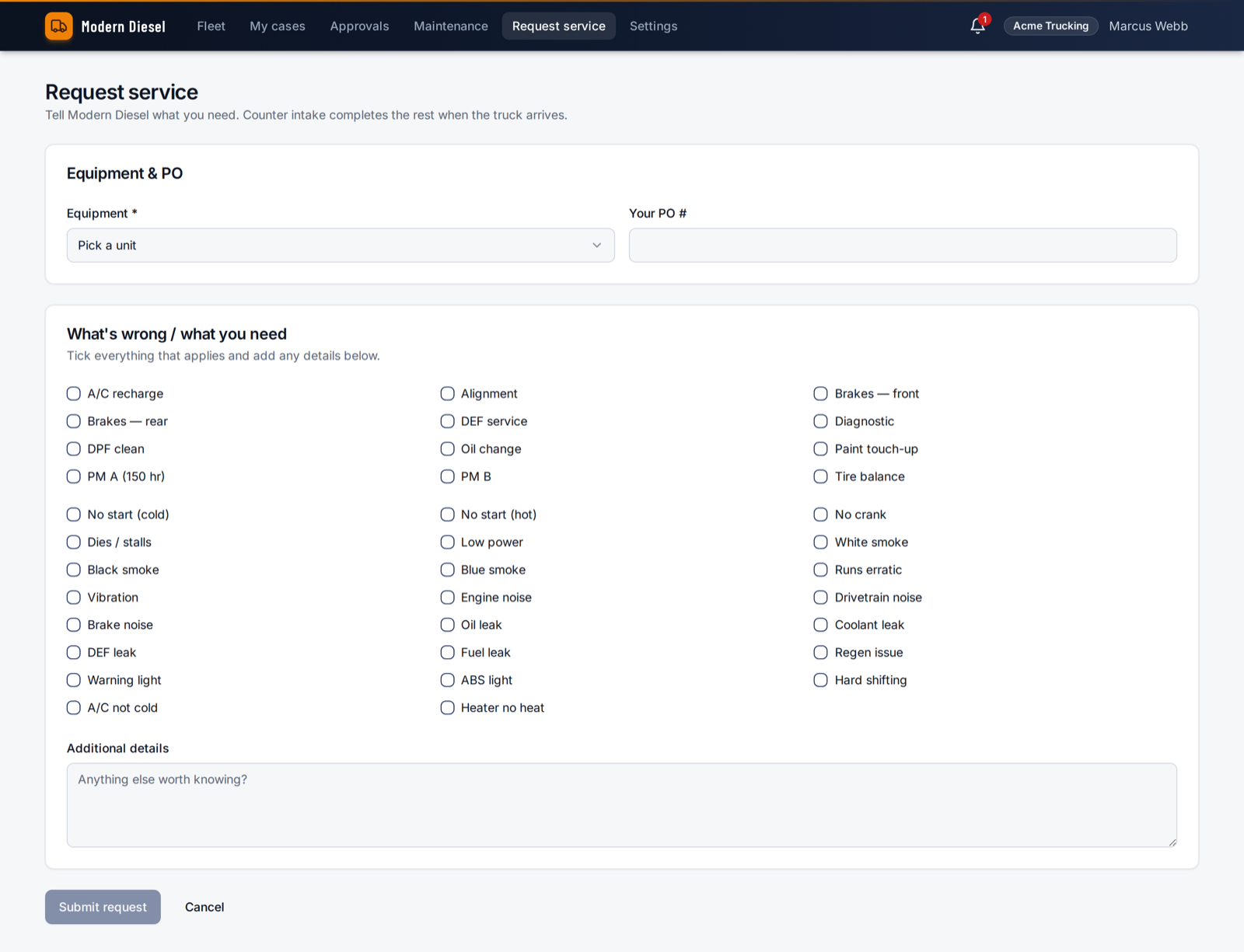Image resolution: width=1244 pixels, height=952 pixels.
Task: Check Paint touch-up
Action: 820,448
